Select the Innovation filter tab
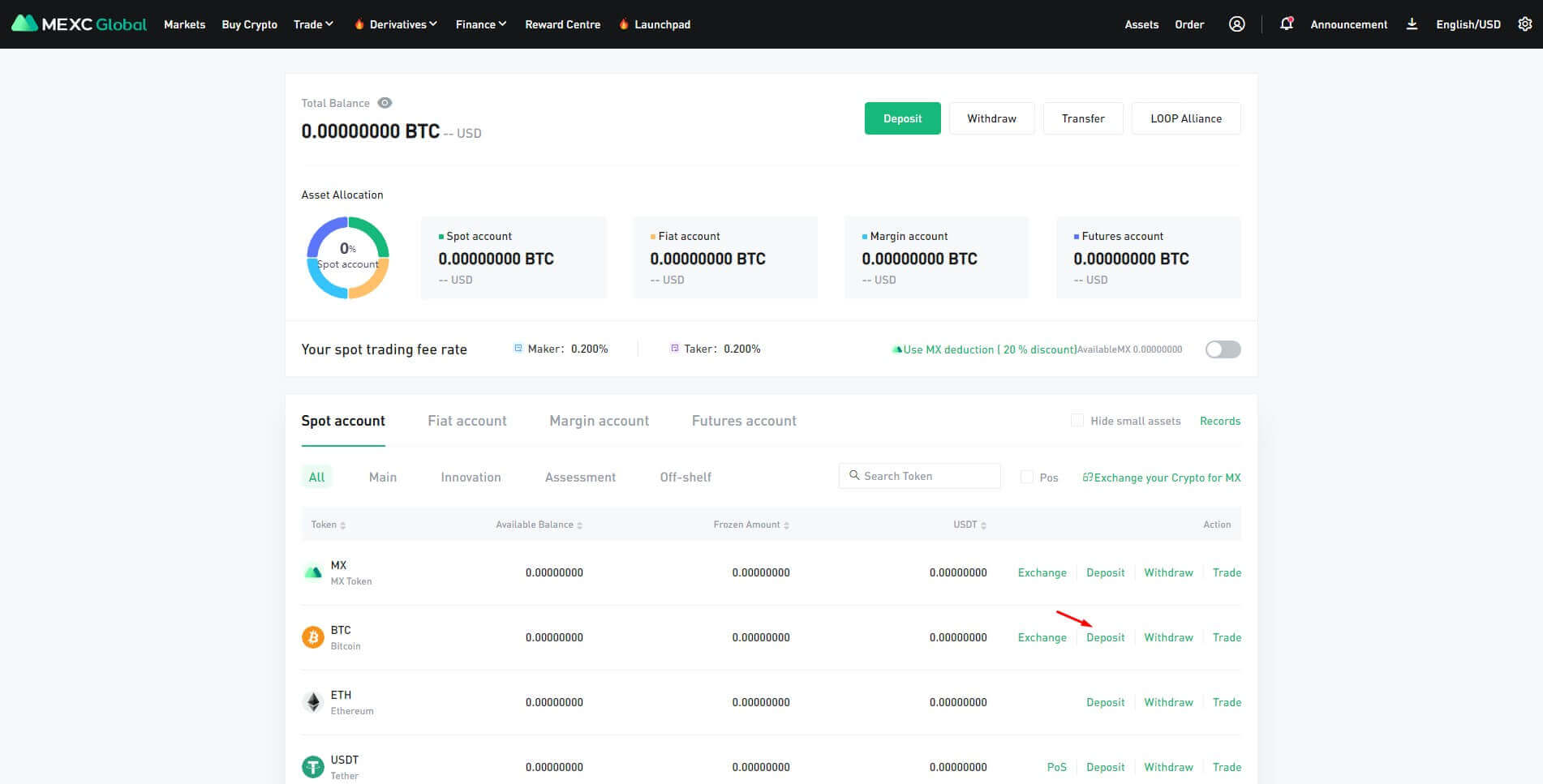1543x784 pixels. (x=471, y=478)
